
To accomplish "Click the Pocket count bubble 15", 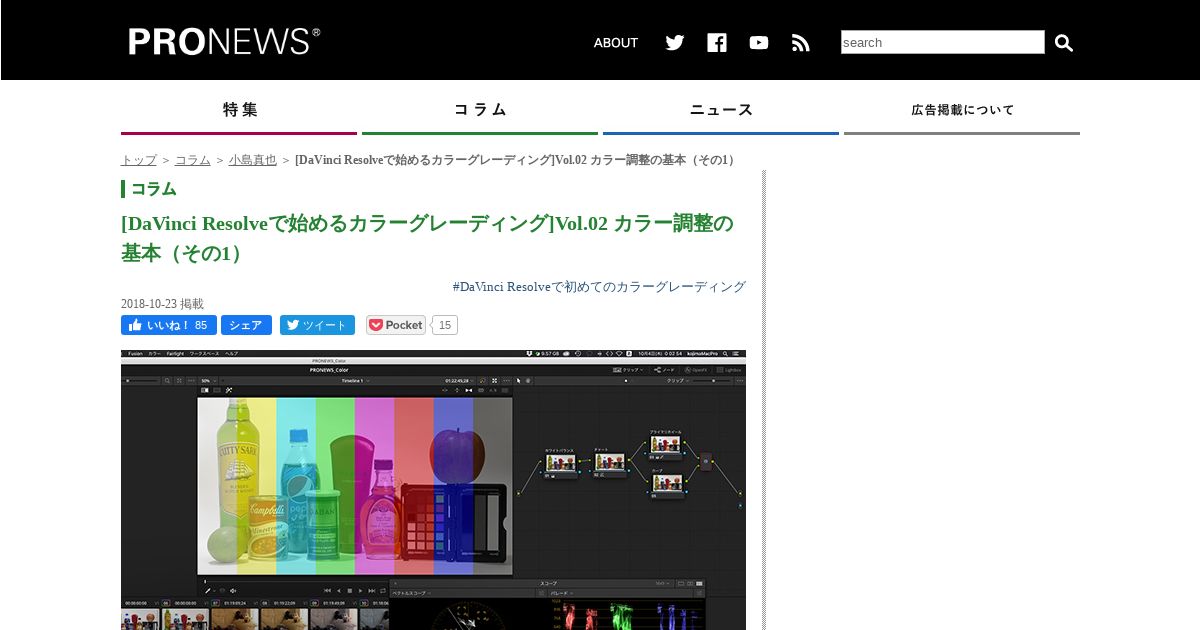I will pos(445,325).
